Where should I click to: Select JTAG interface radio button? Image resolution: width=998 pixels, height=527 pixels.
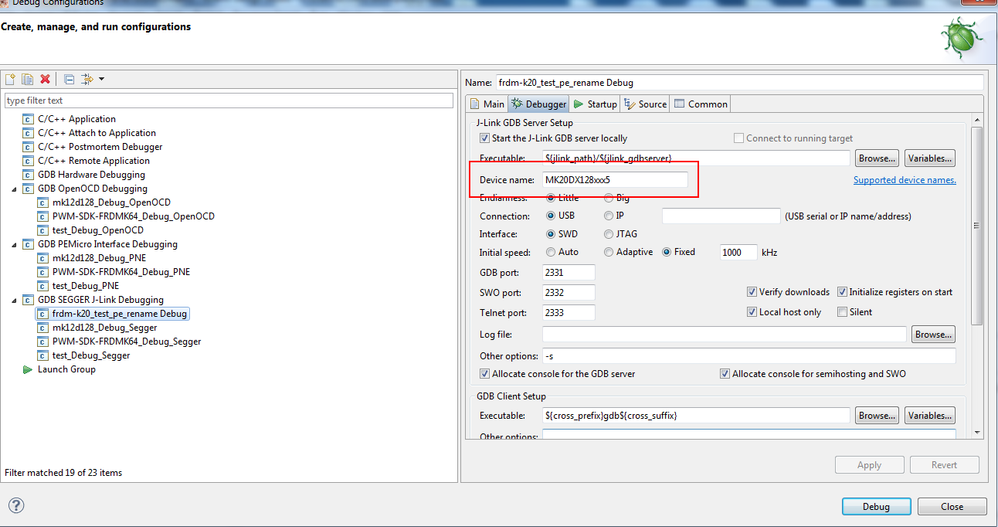(x=608, y=234)
